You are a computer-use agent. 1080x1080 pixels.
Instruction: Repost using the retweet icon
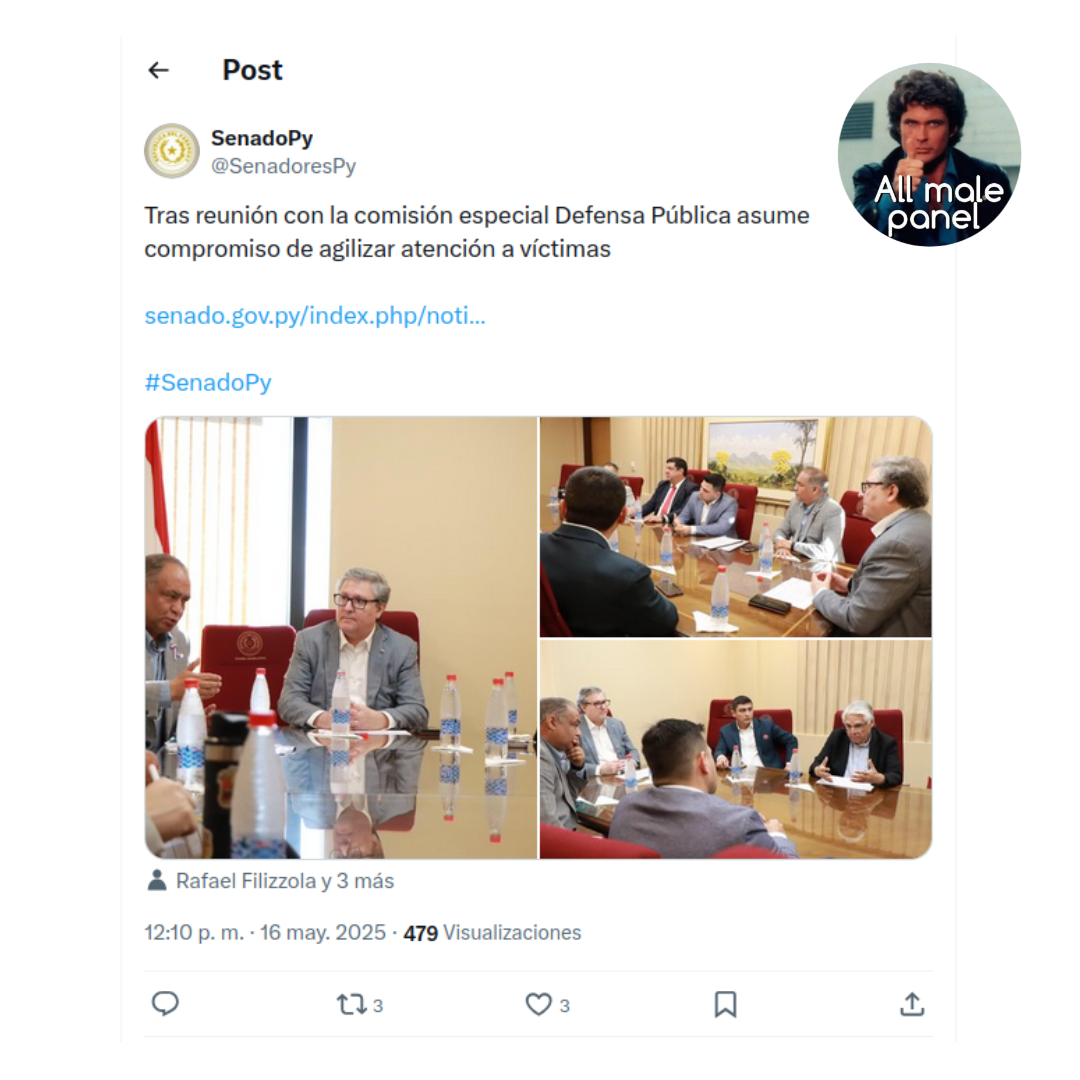[351, 1004]
